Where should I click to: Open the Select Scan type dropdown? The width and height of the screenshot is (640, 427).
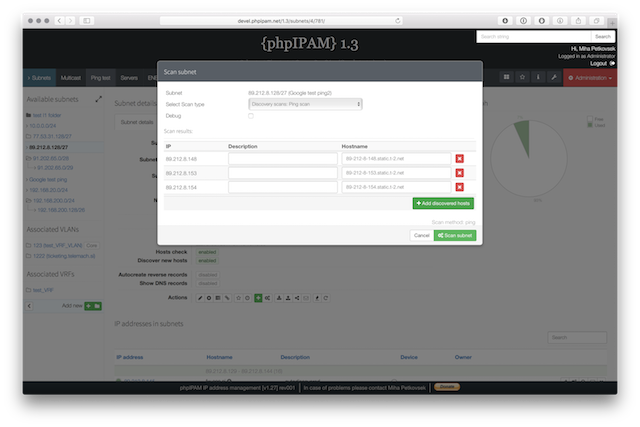tap(304, 104)
